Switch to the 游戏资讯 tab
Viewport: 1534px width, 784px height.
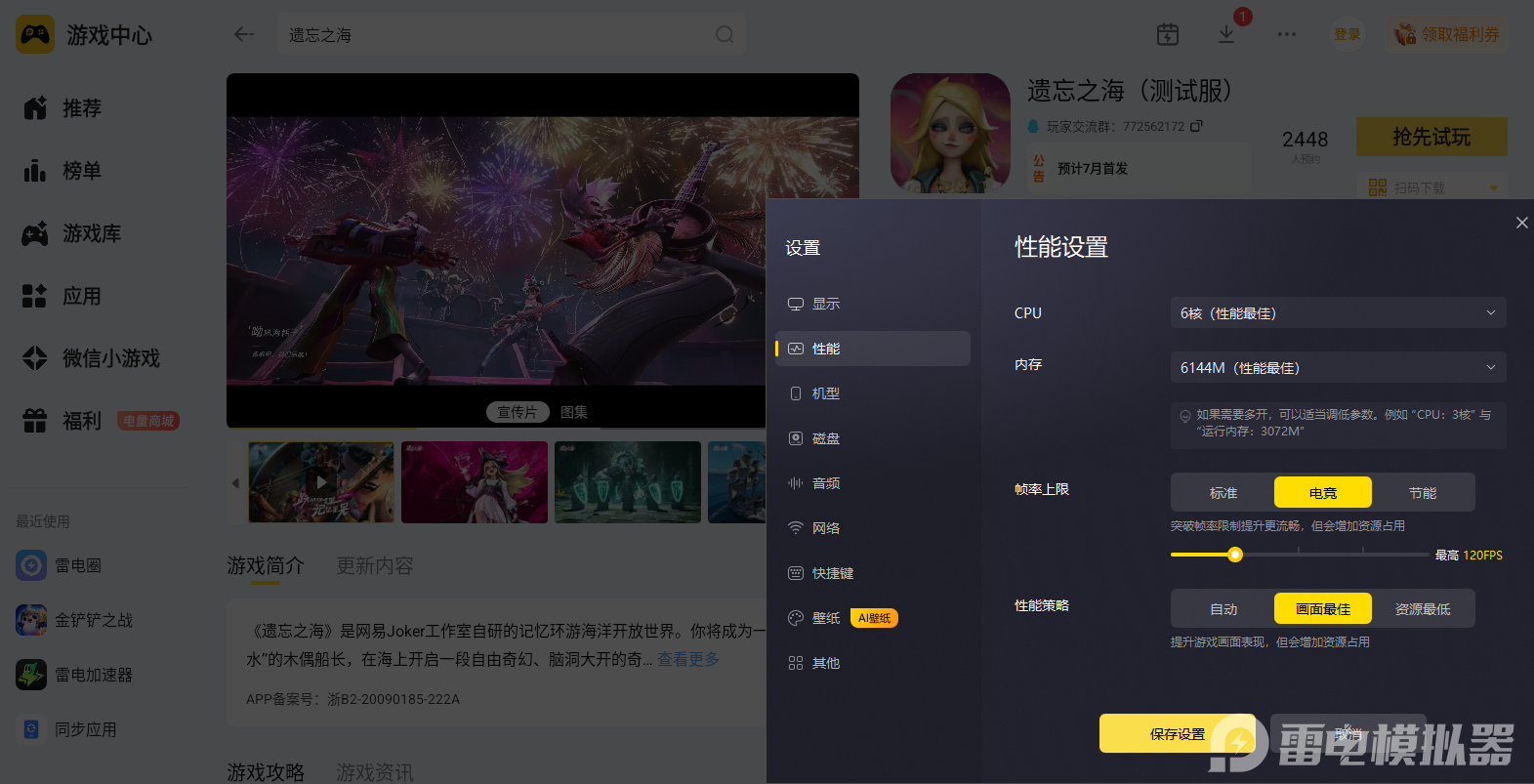tap(375, 772)
